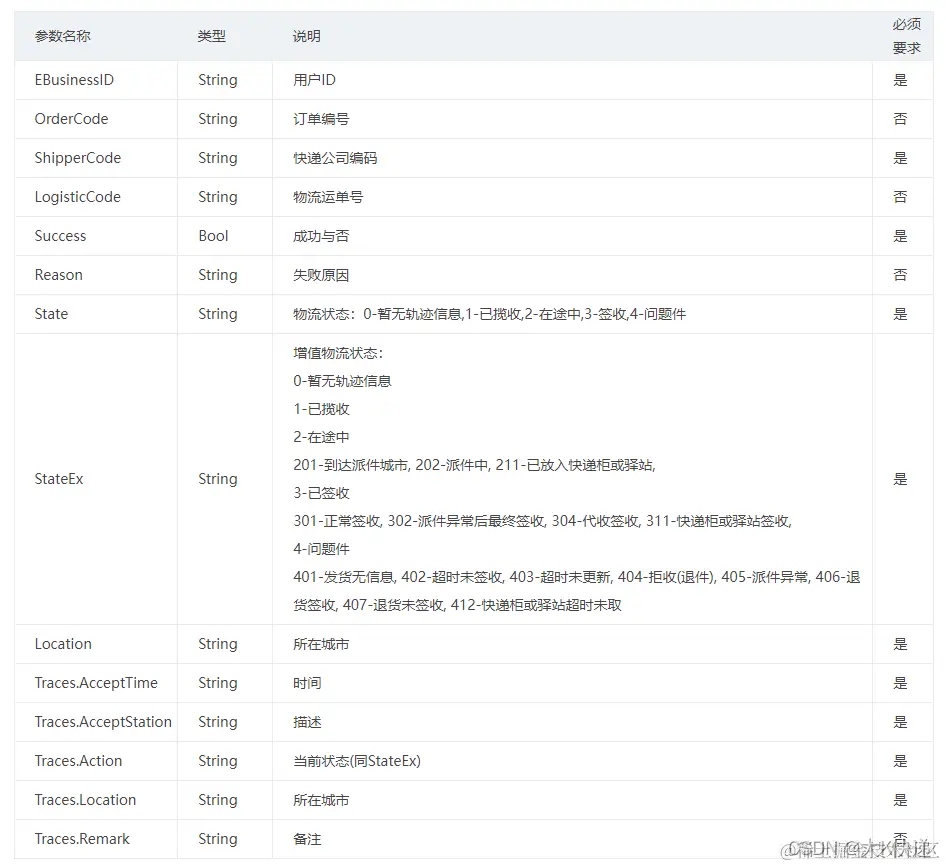This screenshot has width=946, height=867.
Task: Select 是 required value in StateEx row
Action: (x=900, y=479)
